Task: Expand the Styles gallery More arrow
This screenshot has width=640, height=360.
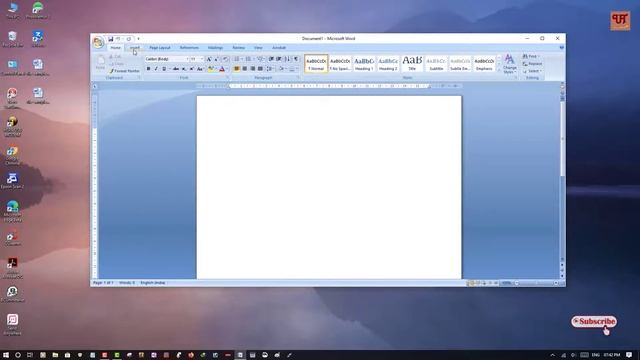Action: coord(498,70)
